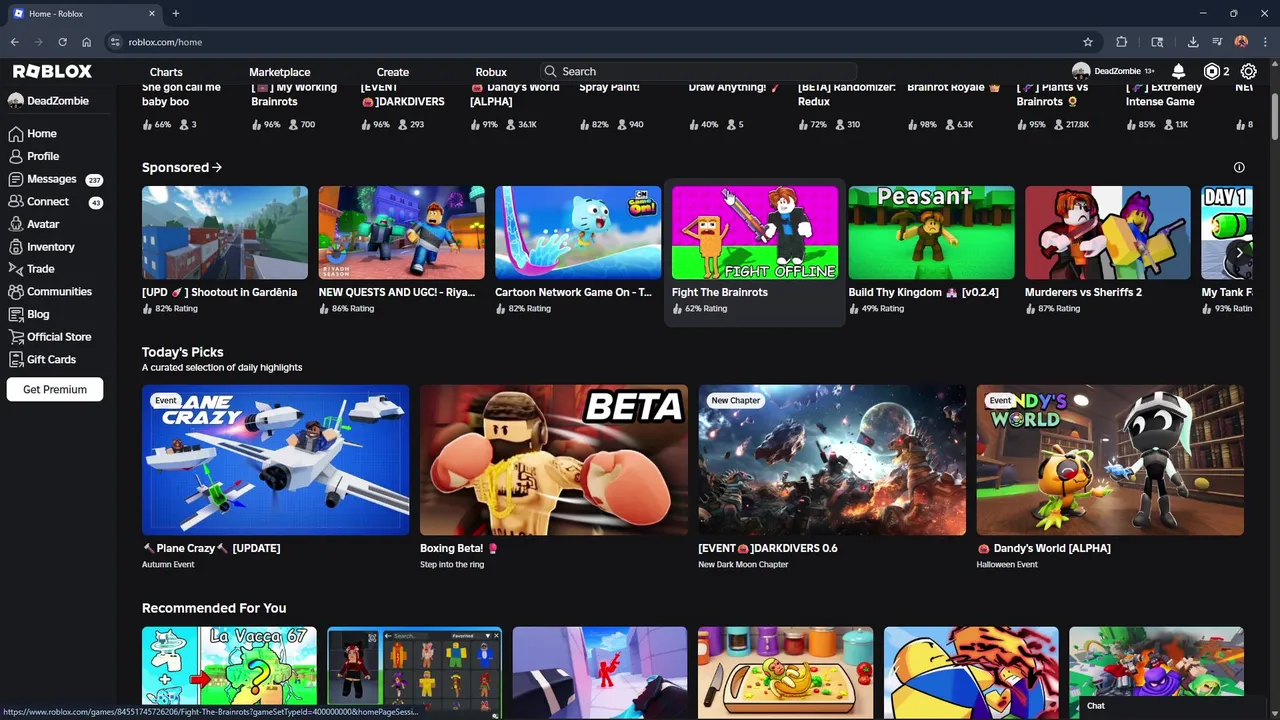
Task: Click the Halloween Event caption
Action: (1007, 565)
